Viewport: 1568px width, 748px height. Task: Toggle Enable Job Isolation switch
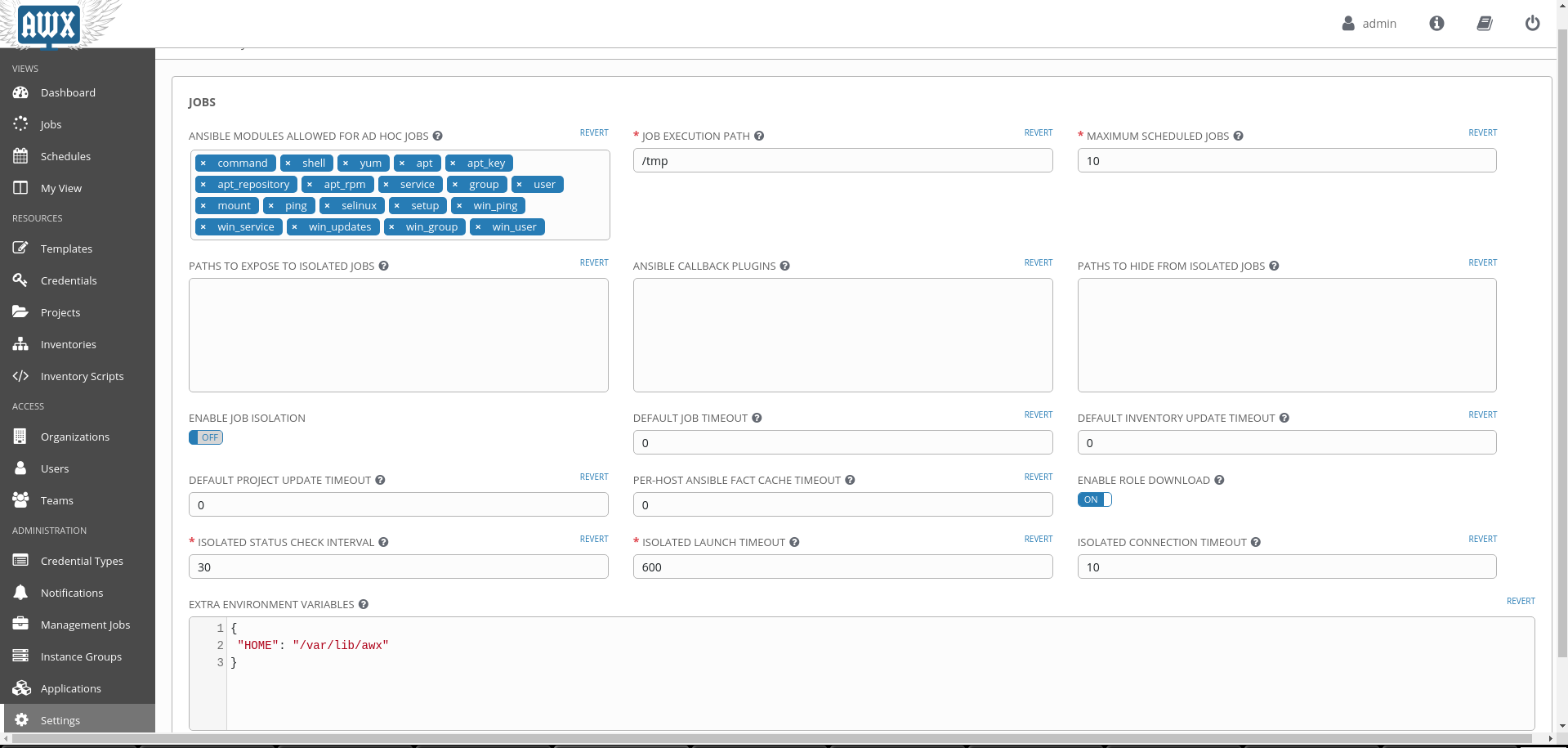(206, 437)
